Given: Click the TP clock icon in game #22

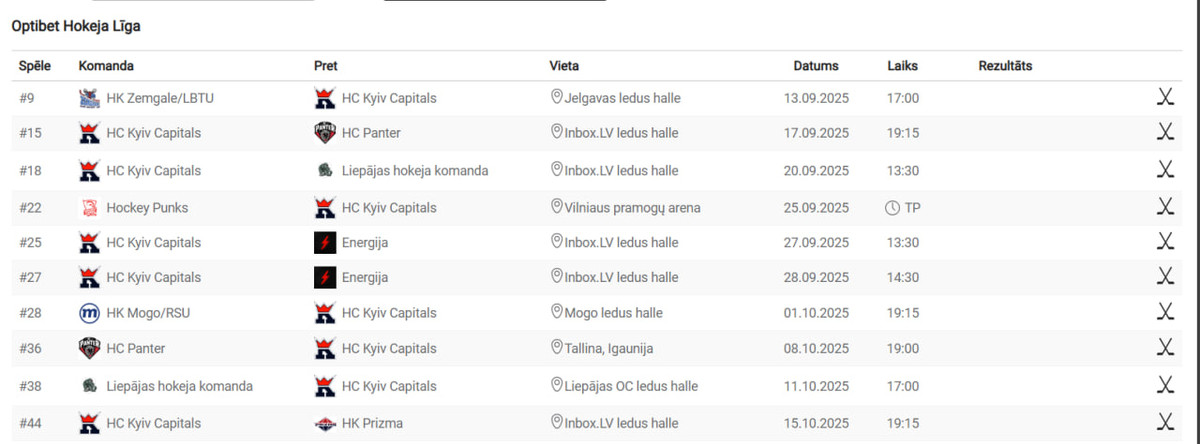Looking at the screenshot, I should tap(892, 208).
